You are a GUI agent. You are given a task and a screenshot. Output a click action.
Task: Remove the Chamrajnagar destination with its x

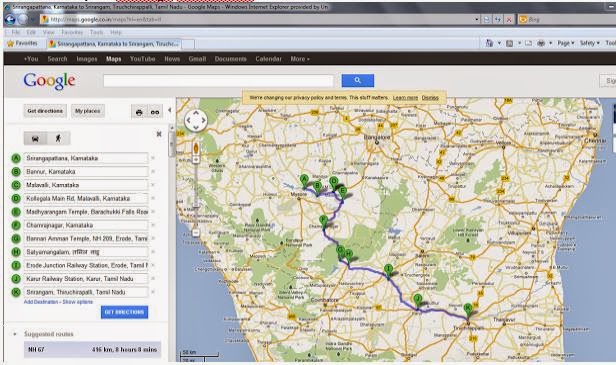coord(153,225)
